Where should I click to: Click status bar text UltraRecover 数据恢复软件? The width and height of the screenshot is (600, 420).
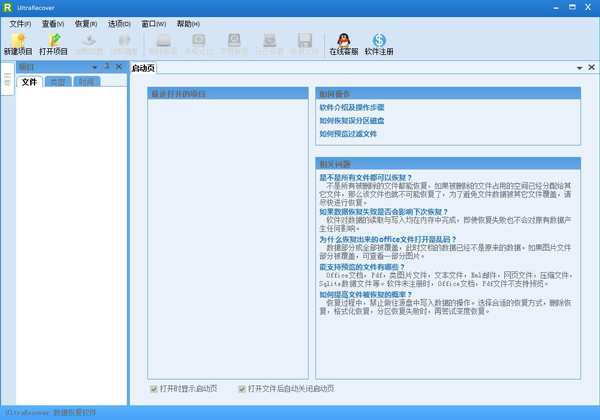[x=51, y=413]
